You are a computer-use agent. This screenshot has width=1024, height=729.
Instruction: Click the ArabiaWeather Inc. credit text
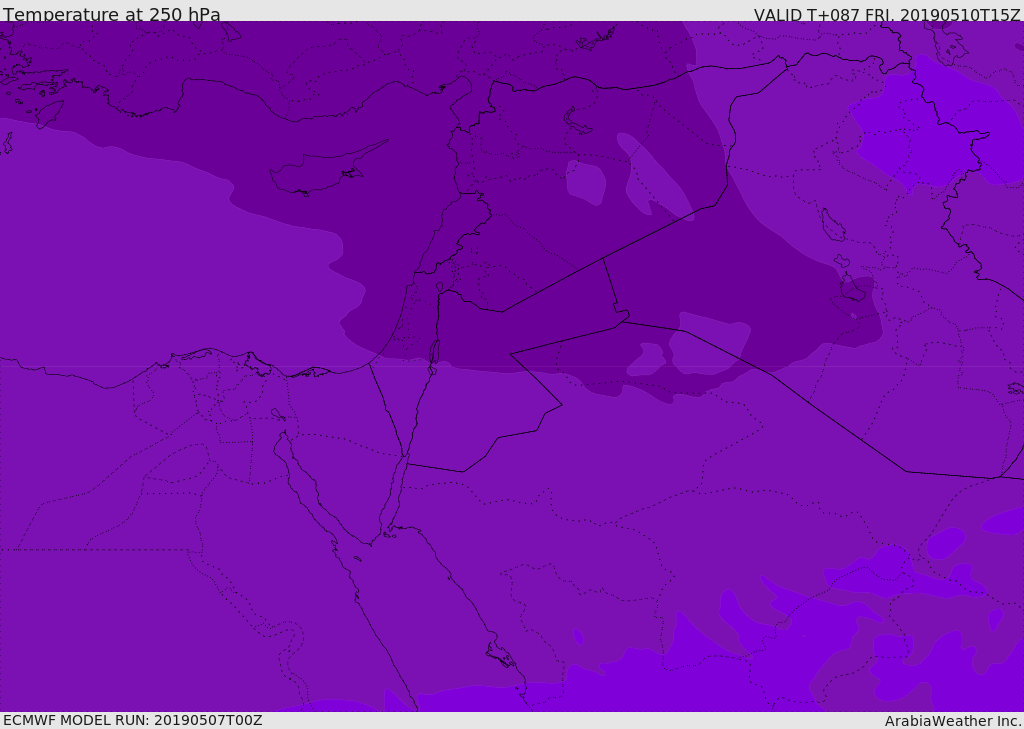coord(953,721)
